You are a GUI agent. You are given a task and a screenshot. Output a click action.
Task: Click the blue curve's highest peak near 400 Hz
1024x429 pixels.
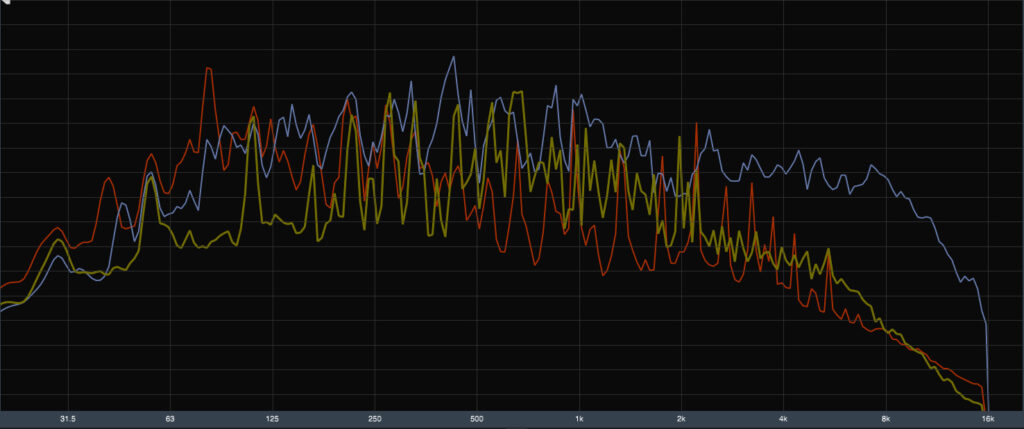tap(452, 58)
